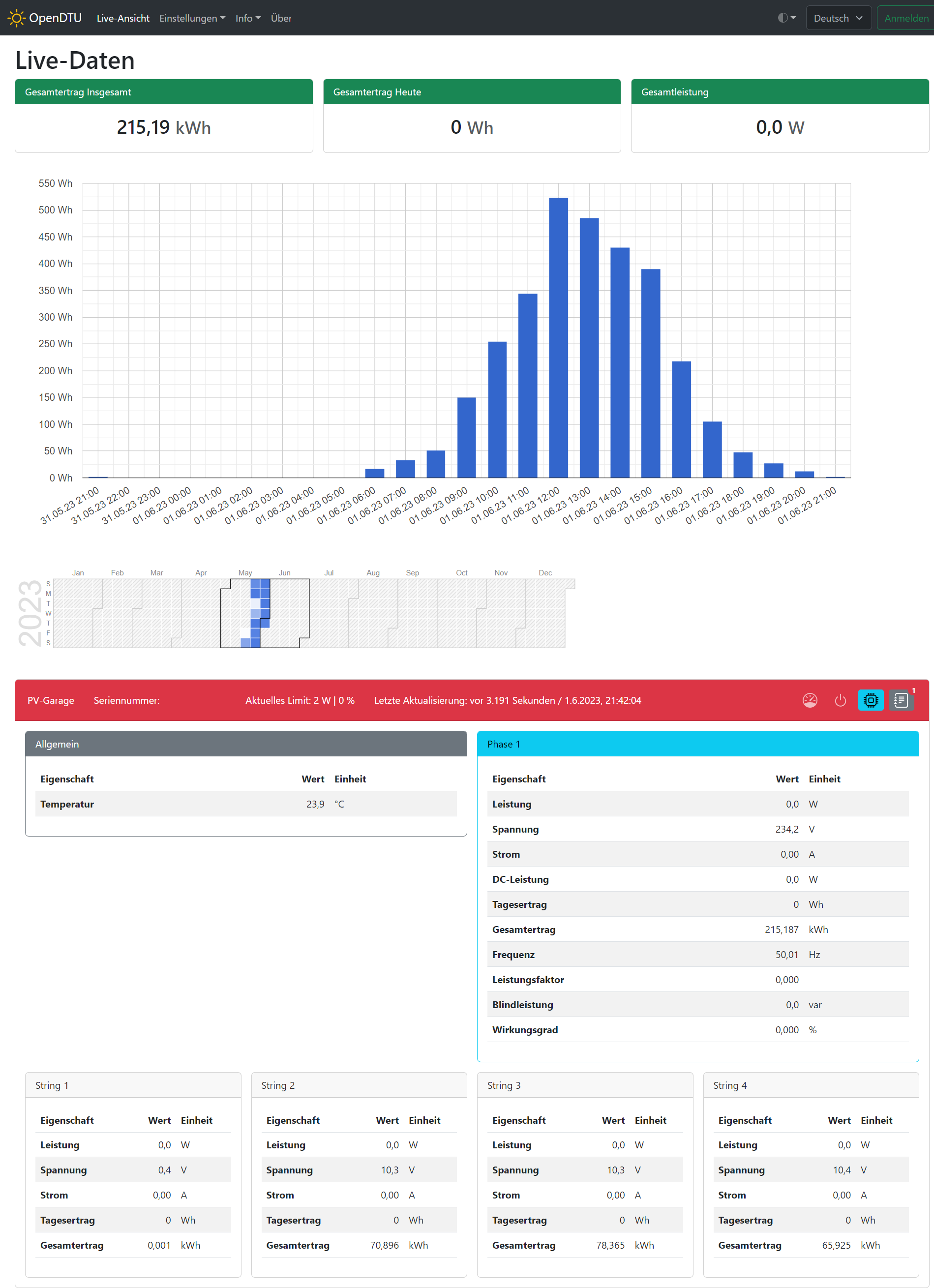The height and width of the screenshot is (1288, 934).
Task: Click the OpenDTU sun logo
Action: click(16, 18)
